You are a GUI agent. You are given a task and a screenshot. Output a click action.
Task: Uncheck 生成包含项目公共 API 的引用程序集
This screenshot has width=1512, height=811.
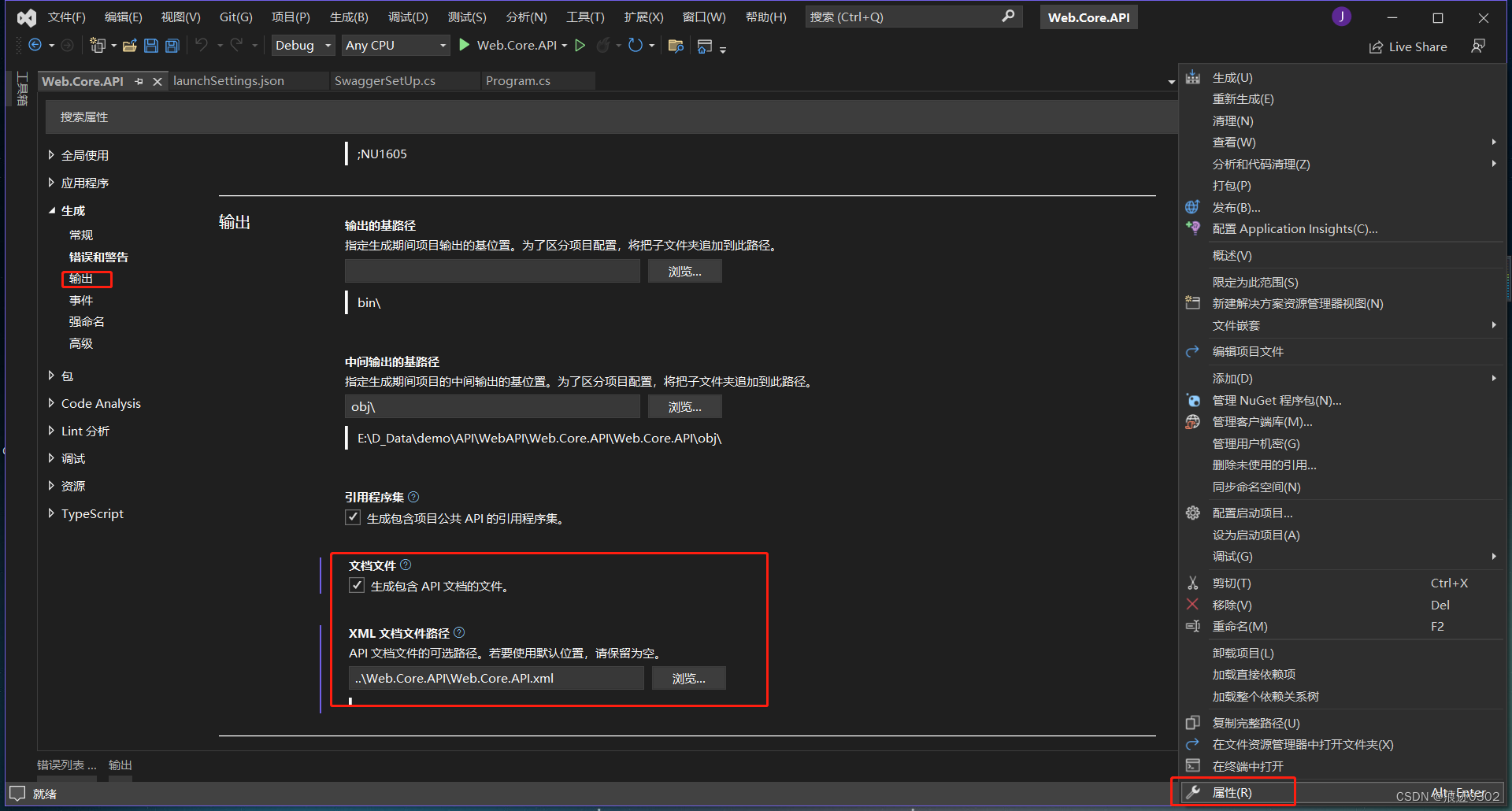pos(353,517)
